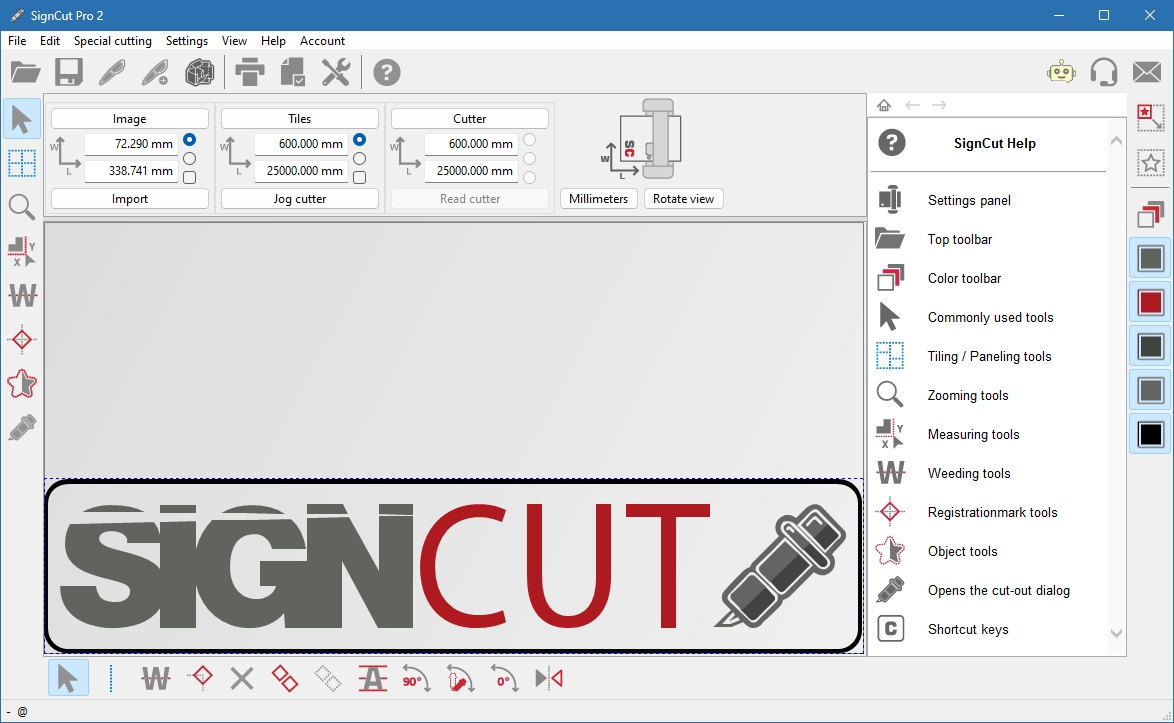Image resolution: width=1174 pixels, height=723 pixels.
Task: Click the headset support icon
Action: (1104, 73)
